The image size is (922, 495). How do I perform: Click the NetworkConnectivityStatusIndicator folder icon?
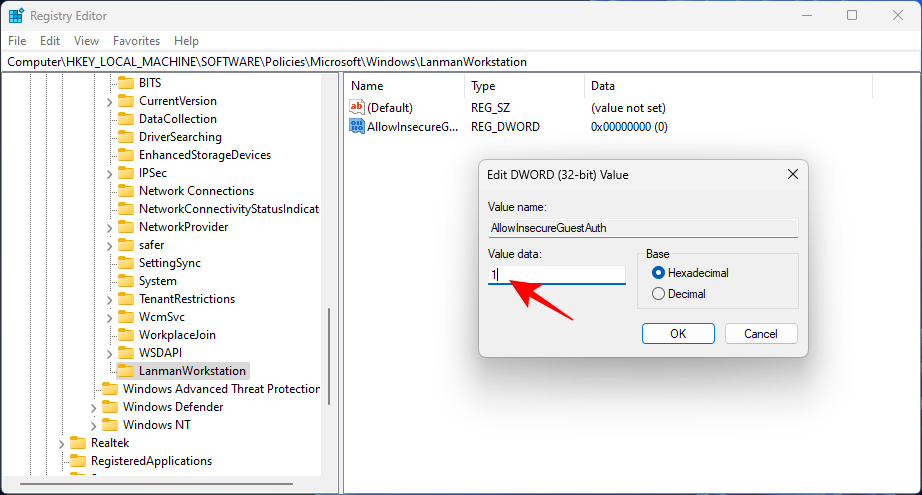126,209
